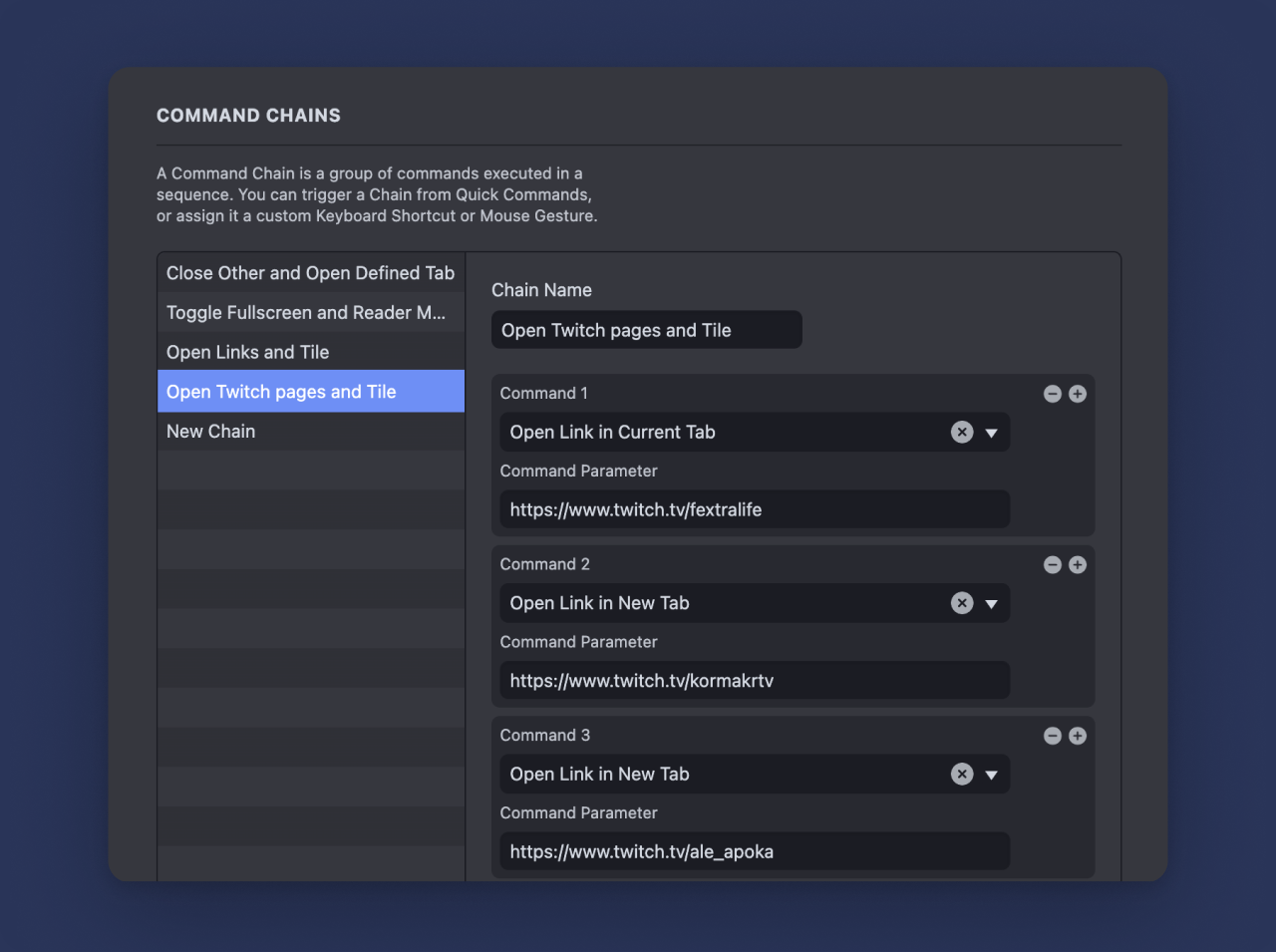
Task: Add a command after Command 2
Action: click(1078, 565)
